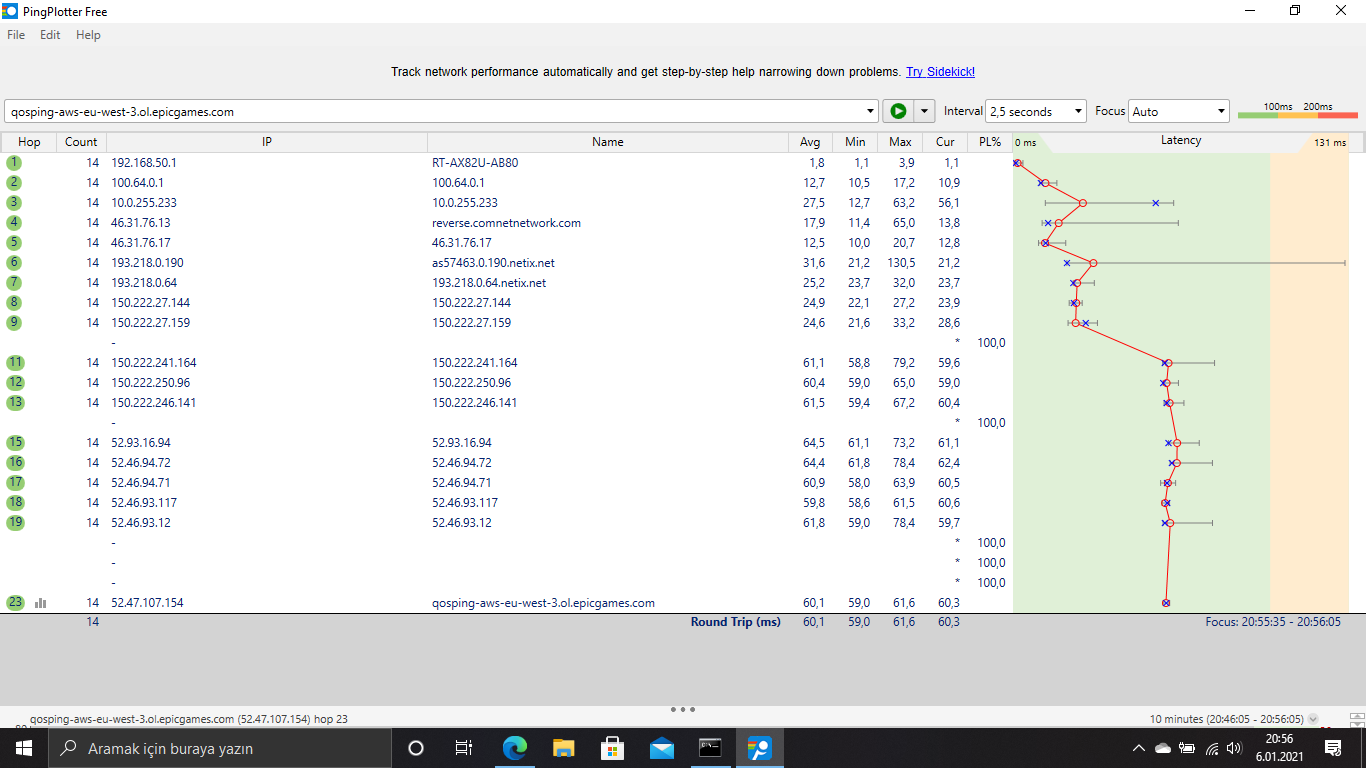Click the Avg column header
This screenshot has width=1366, height=768.
[x=810, y=142]
